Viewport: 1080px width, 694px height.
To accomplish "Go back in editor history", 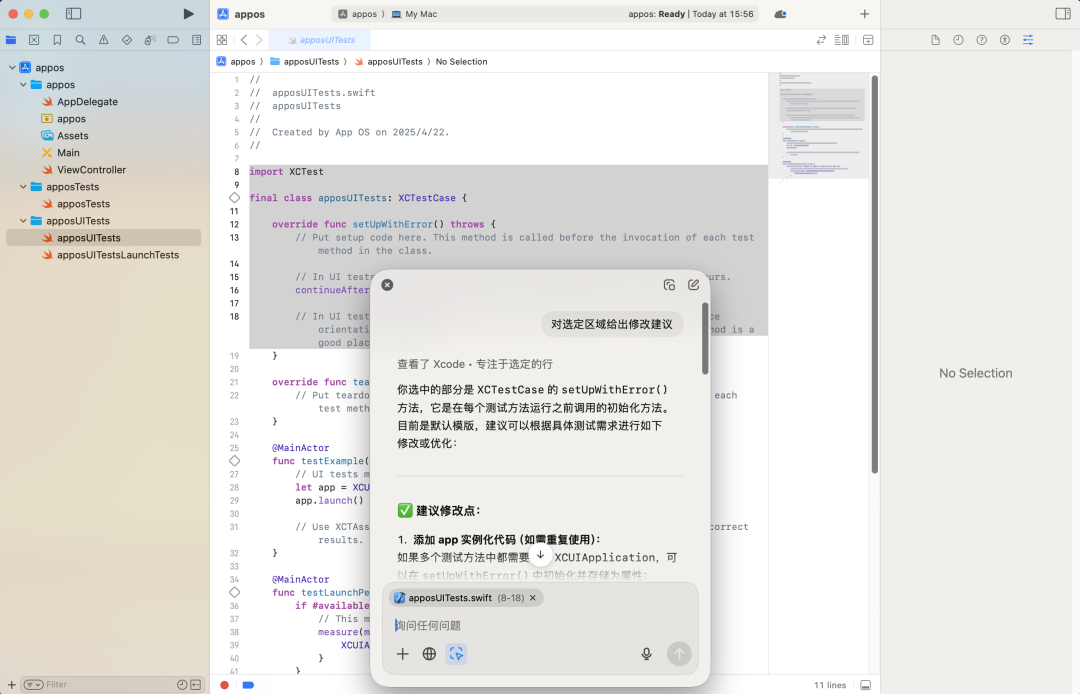I will click(244, 40).
